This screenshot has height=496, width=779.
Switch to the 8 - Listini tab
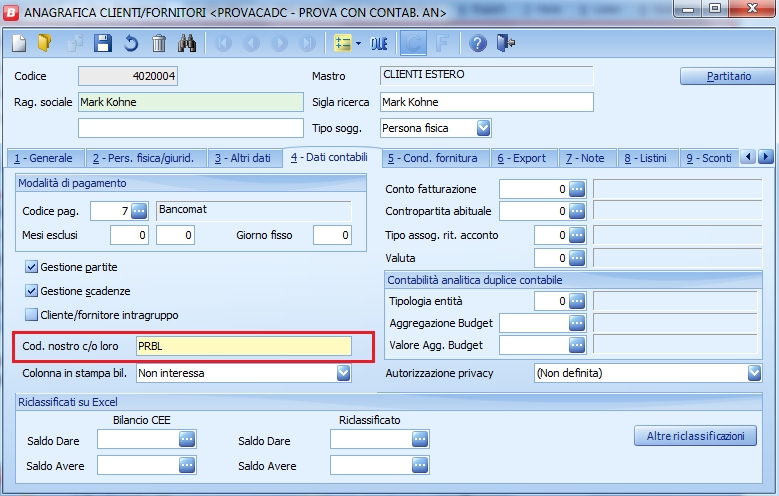point(646,158)
